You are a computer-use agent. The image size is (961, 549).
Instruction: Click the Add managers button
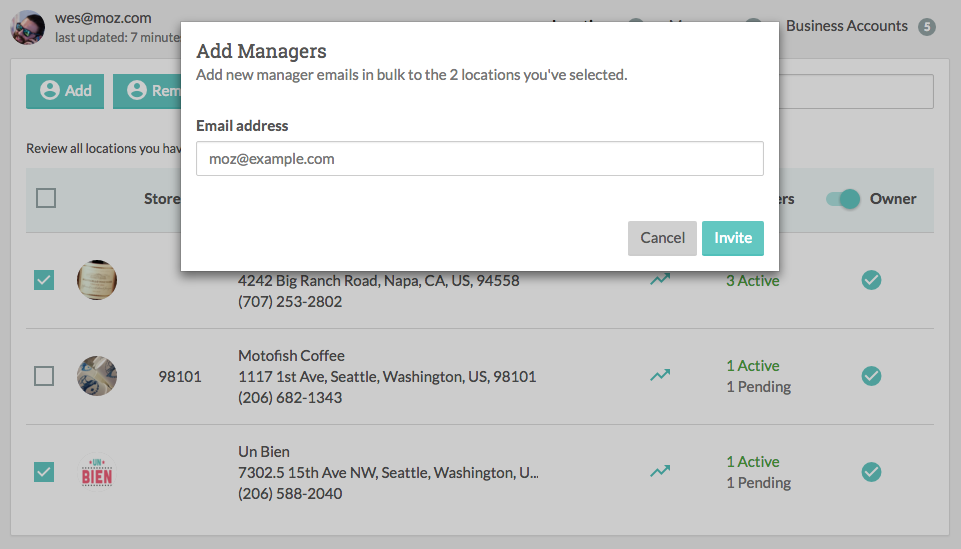(65, 91)
